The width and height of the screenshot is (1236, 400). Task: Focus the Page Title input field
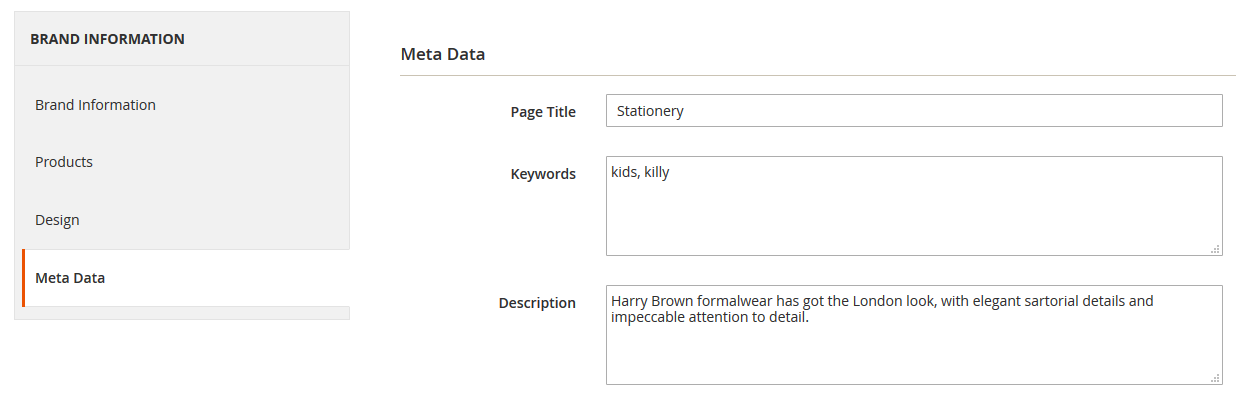(913, 111)
